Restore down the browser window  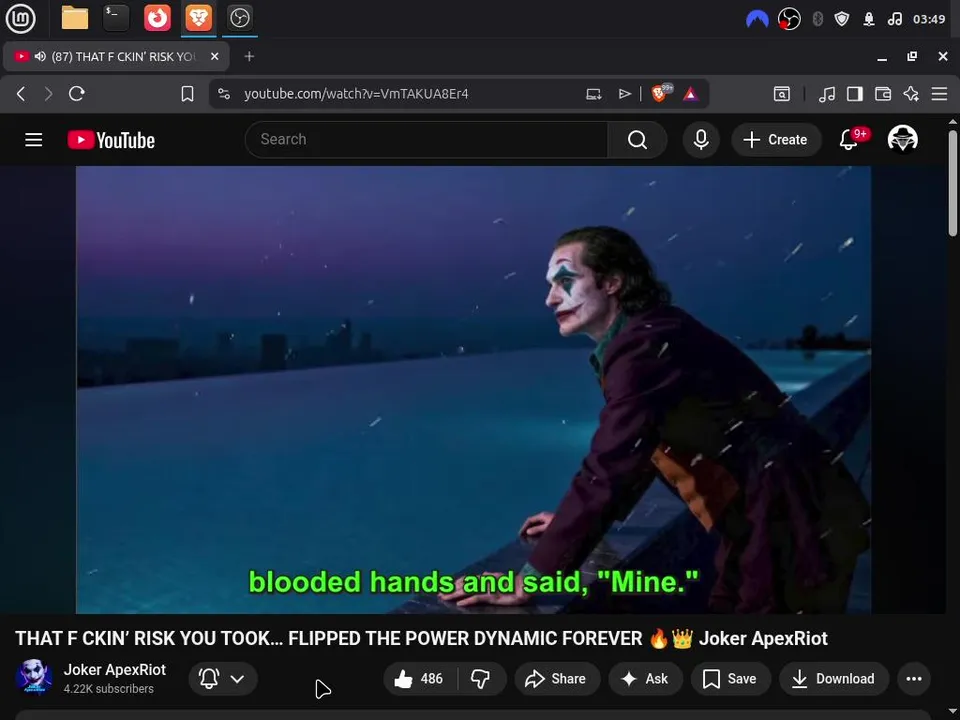912,56
